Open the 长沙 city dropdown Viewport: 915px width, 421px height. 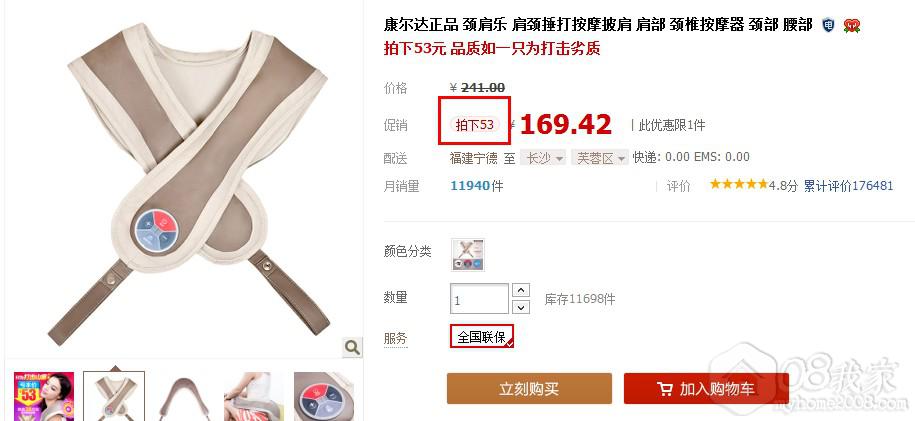544,158
